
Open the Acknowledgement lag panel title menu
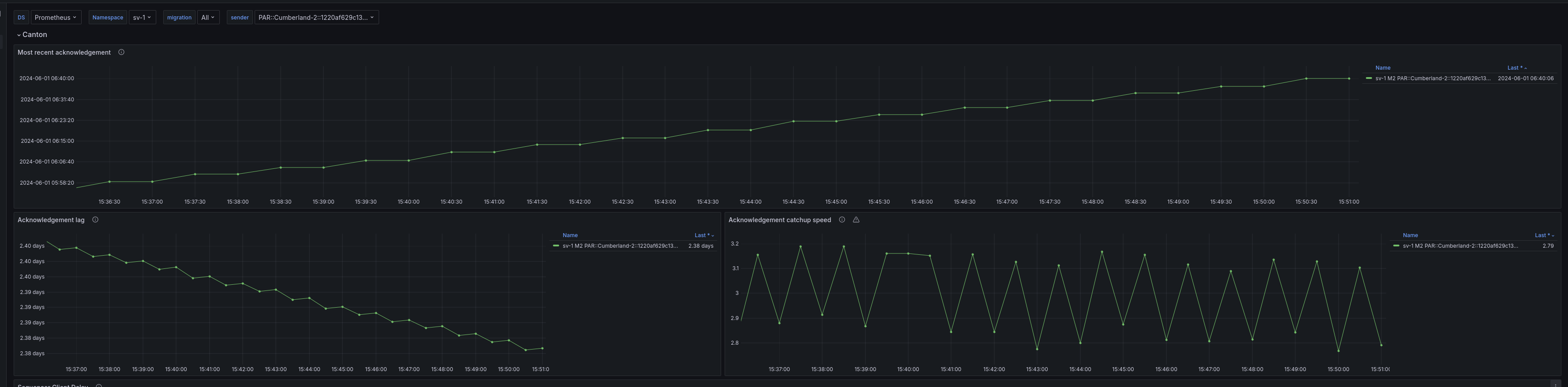click(x=51, y=220)
